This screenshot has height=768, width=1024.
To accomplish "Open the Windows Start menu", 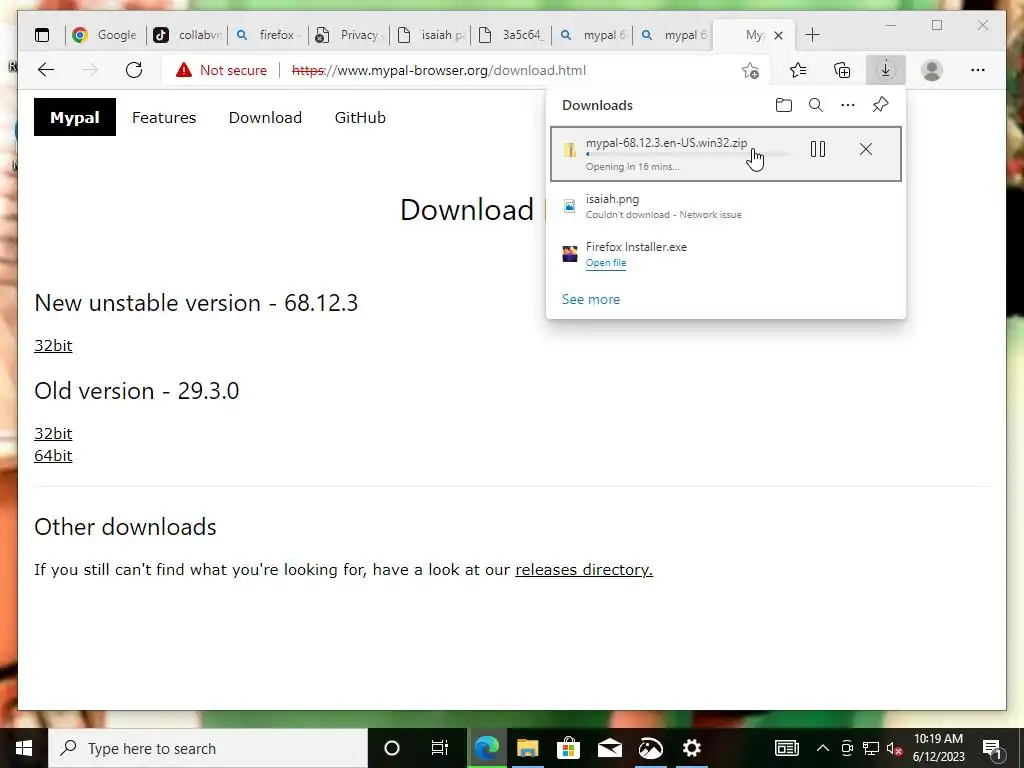I will pos(24,748).
